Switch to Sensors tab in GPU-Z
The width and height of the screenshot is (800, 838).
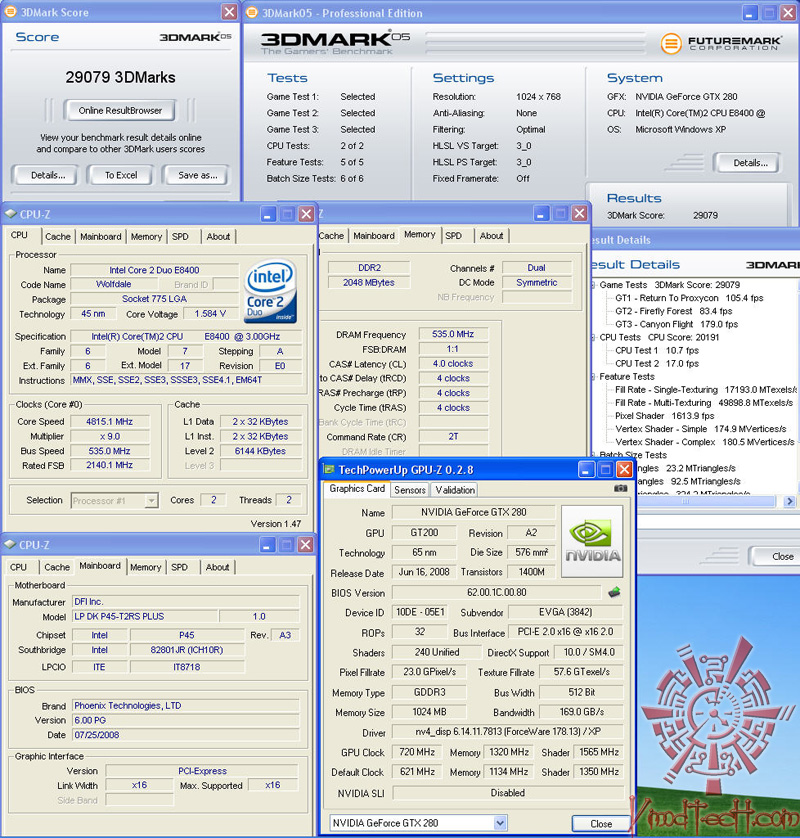[x=410, y=490]
